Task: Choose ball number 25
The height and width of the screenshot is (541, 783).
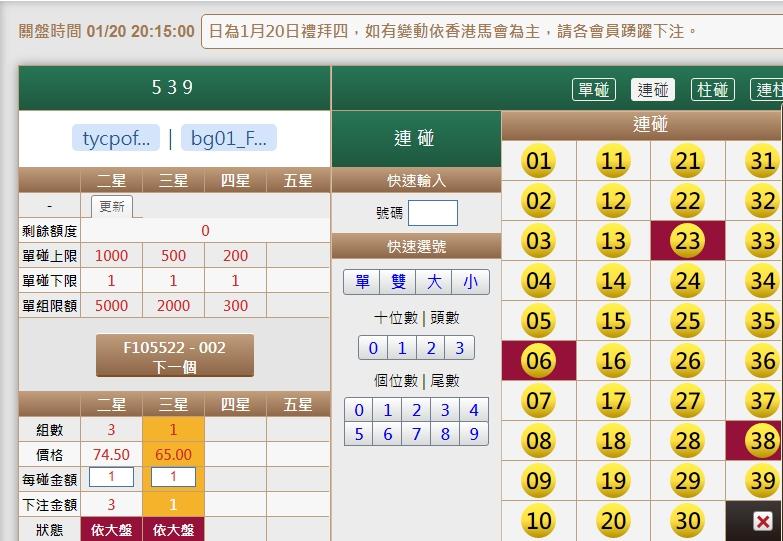Action: pos(688,321)
